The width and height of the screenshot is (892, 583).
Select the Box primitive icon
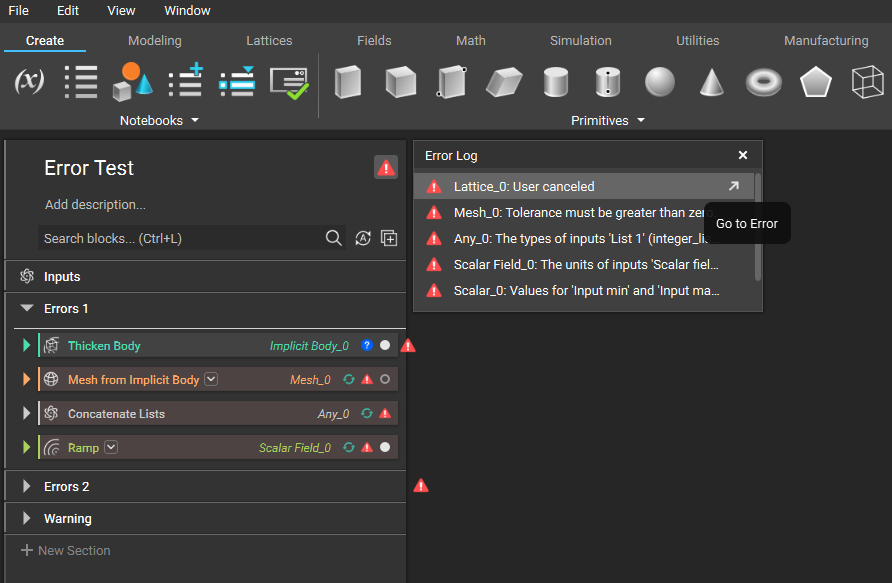tap(348, 82)
